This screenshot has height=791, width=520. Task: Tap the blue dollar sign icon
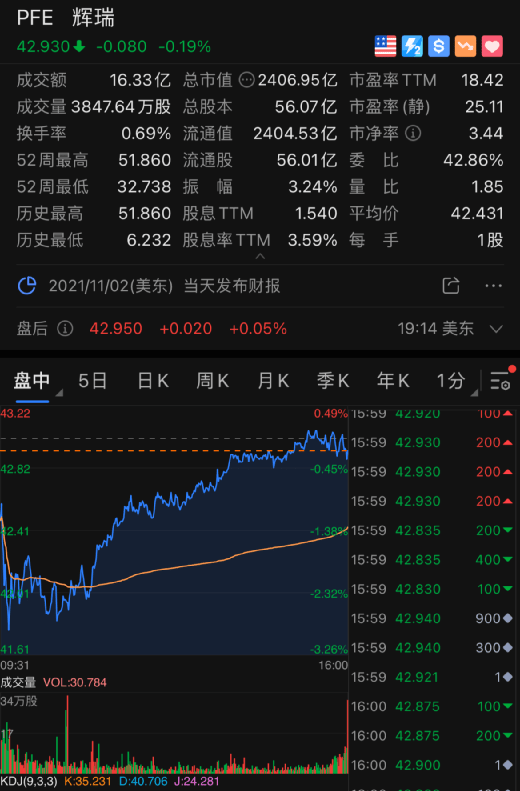[439, 46]
